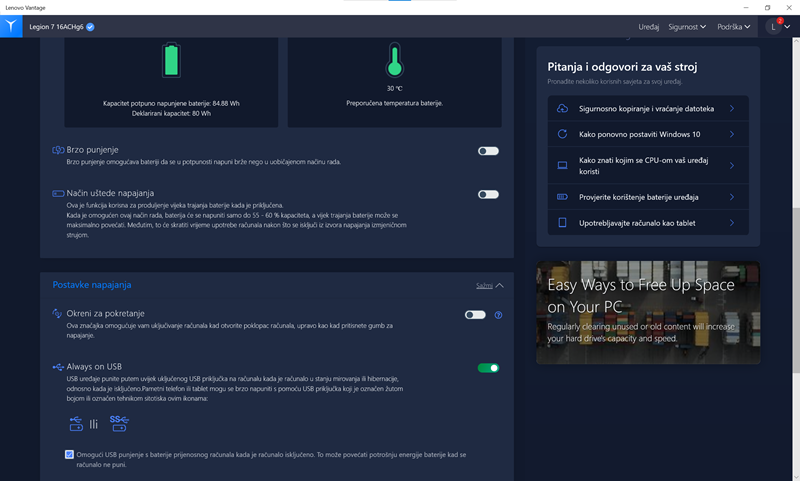Image resolution: width=800 pixels, height=481 pixels.
Task: Enable the Brzo punjenje toggle
Action: [x=488, y=151]
